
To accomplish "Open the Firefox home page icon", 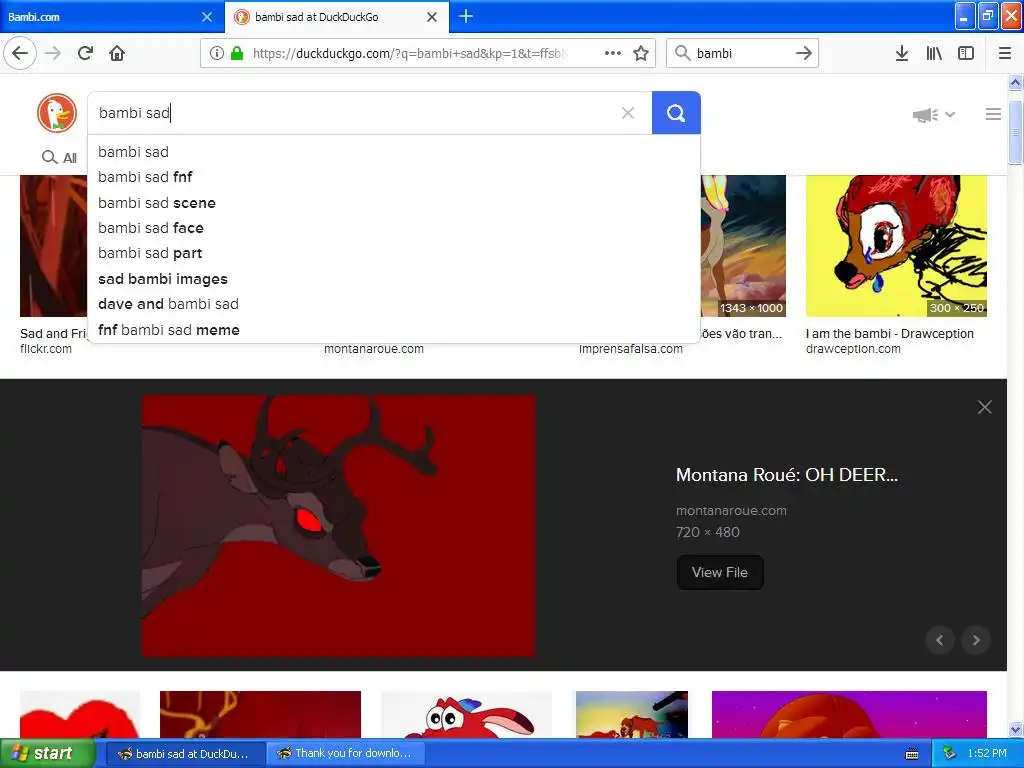I will (x=117, y=53).
